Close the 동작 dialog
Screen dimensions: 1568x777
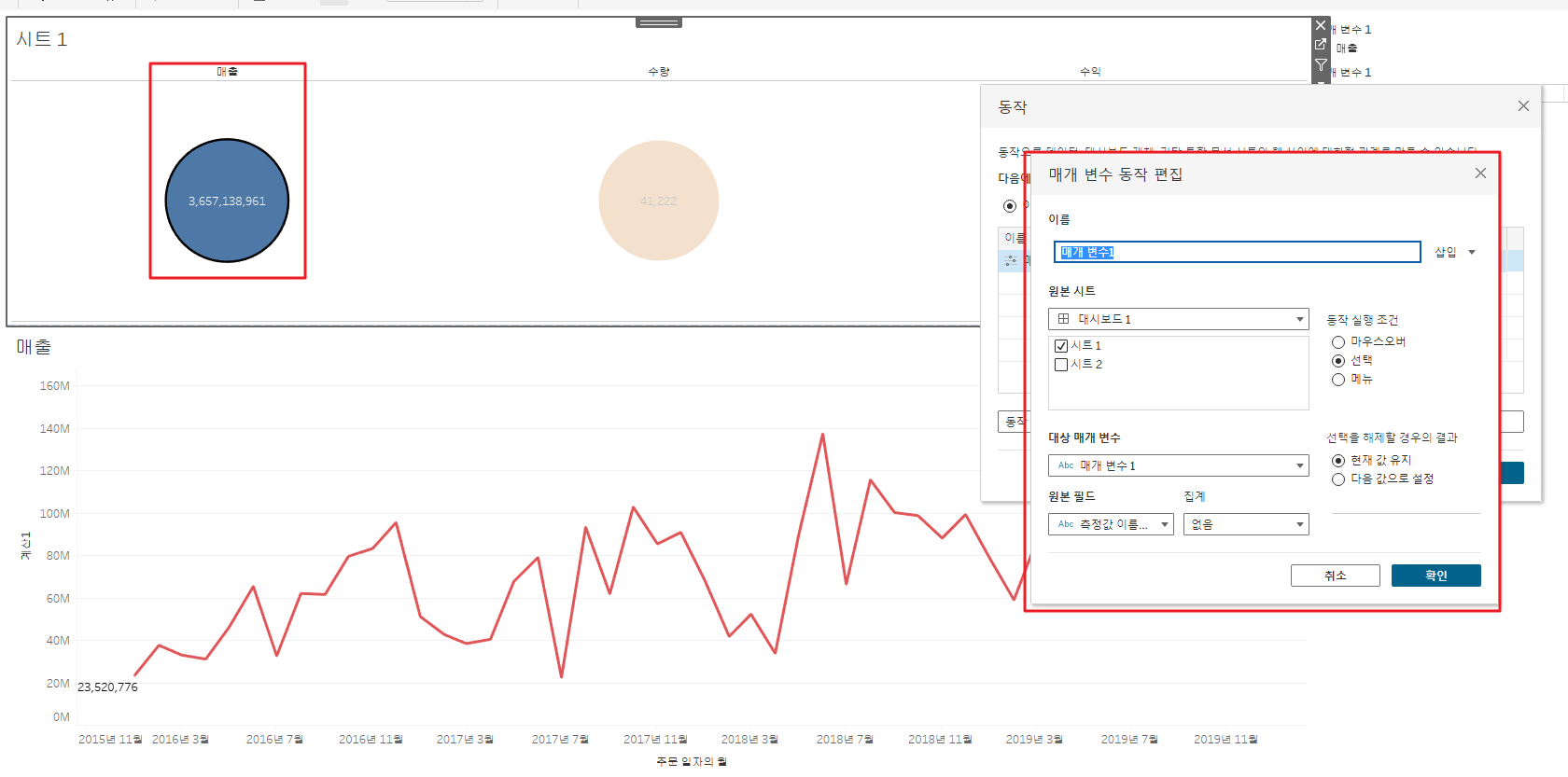(x=1523, y=106)
